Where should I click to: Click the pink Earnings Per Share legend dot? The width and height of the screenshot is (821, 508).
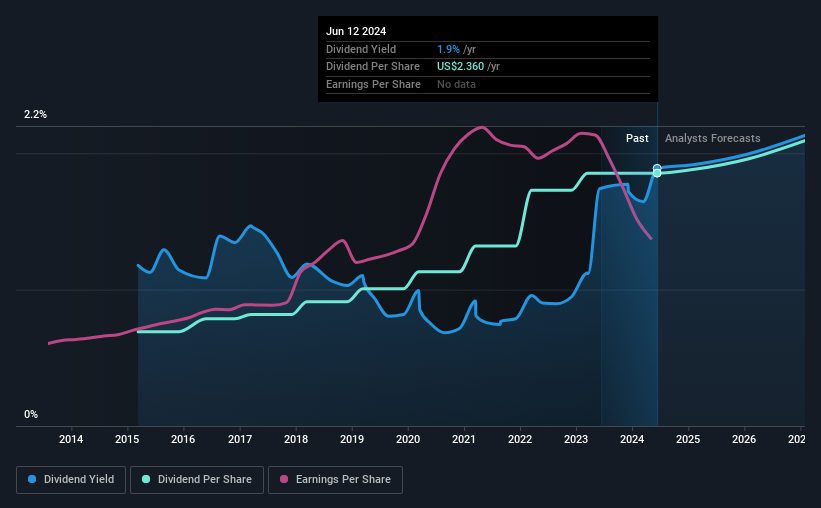tap(284, 479)
